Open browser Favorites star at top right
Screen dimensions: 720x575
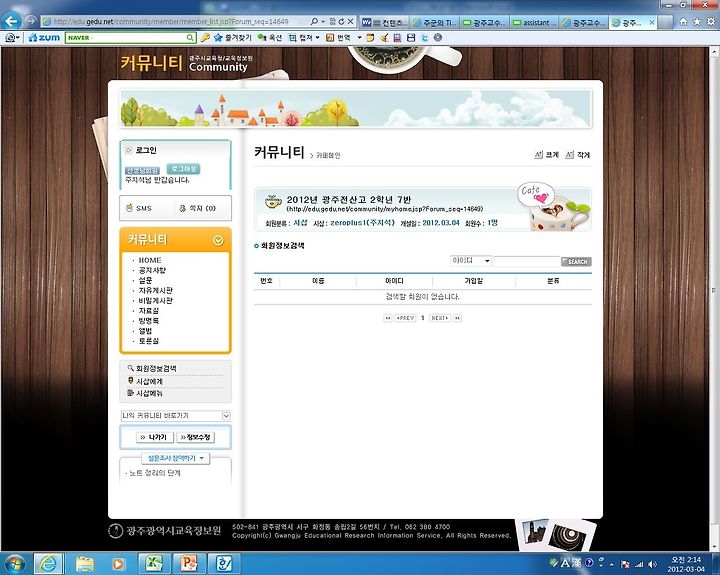[x=697, y=22]
